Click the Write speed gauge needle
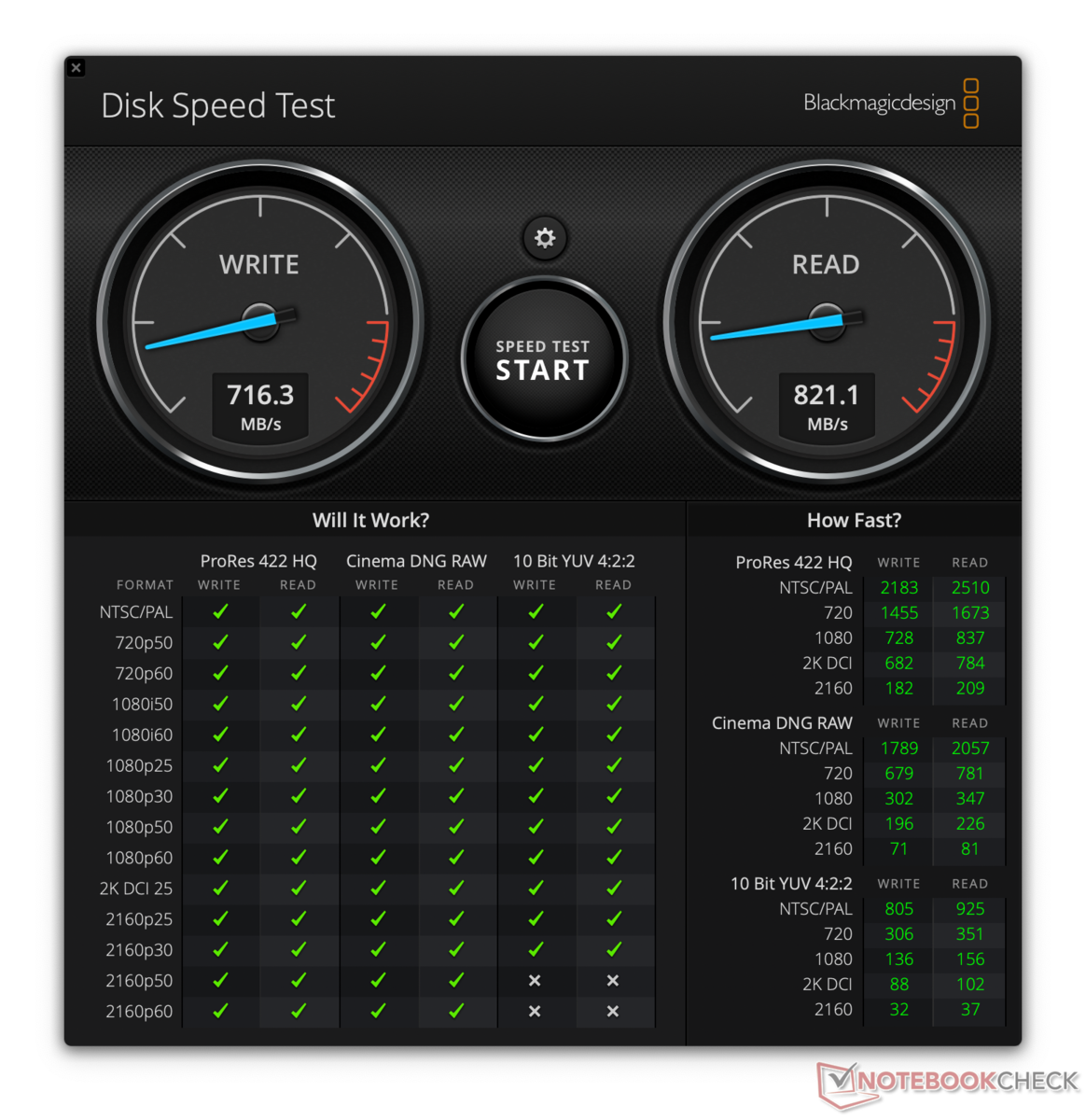 point(220,329)
